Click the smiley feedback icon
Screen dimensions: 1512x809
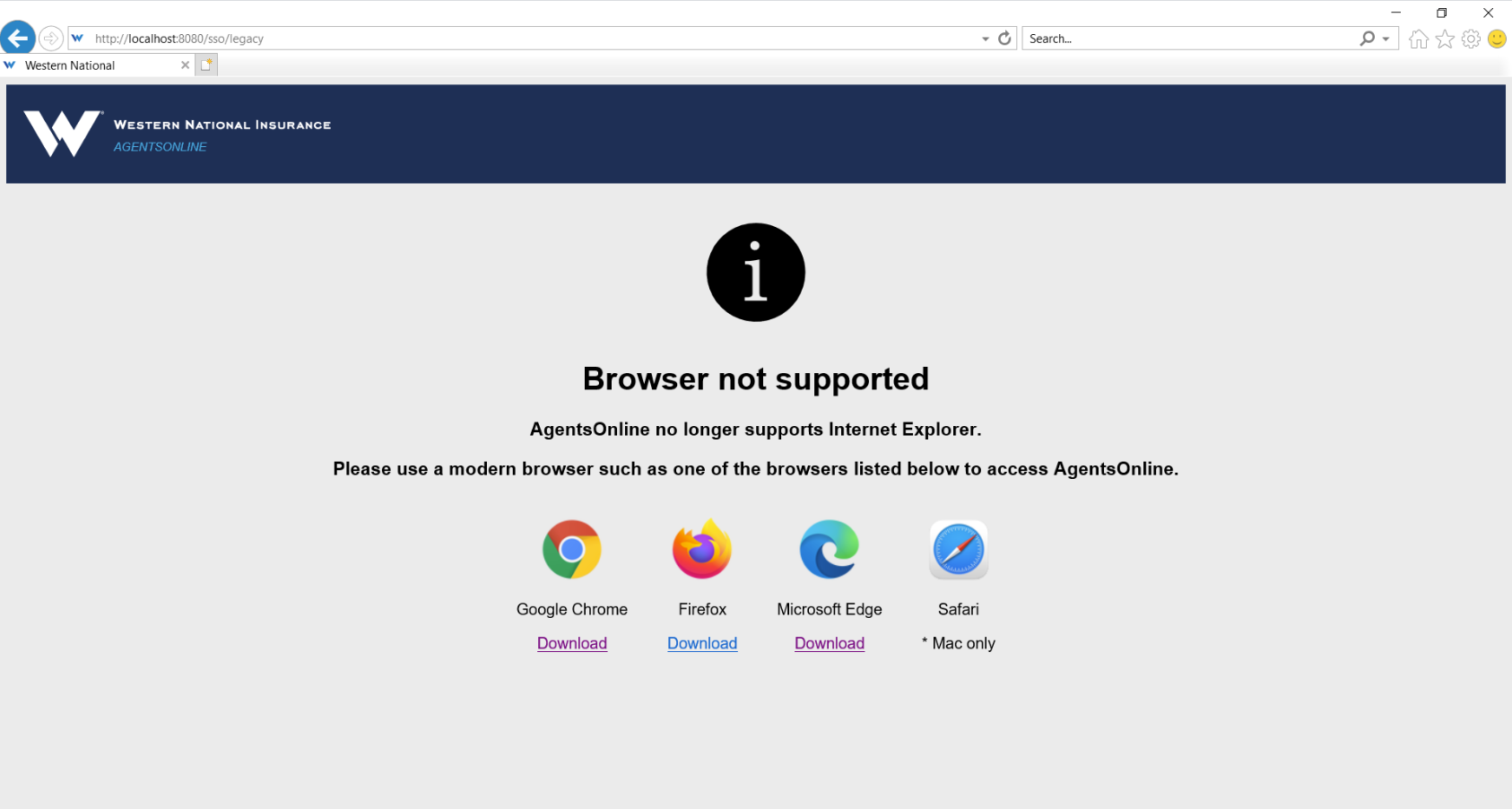(1497, 39)
